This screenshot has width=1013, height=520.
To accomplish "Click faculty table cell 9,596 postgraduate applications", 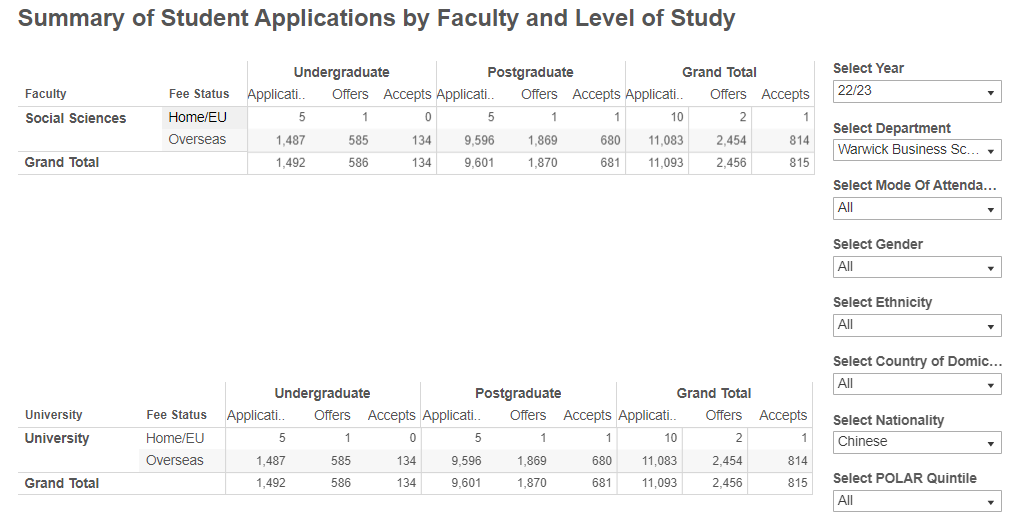I will click(x=479, y=140).
